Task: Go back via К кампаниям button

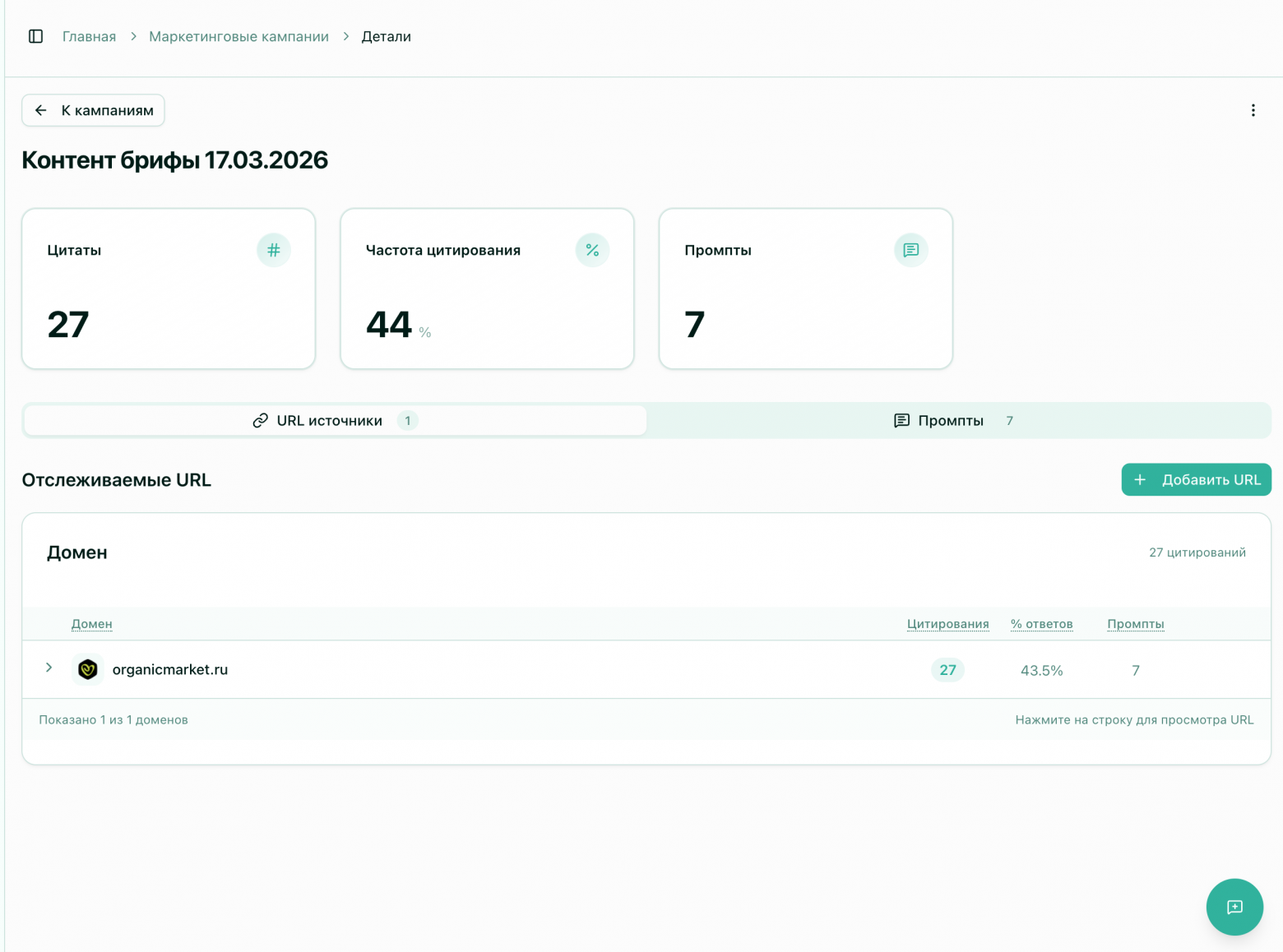Action: click(93, 110)
